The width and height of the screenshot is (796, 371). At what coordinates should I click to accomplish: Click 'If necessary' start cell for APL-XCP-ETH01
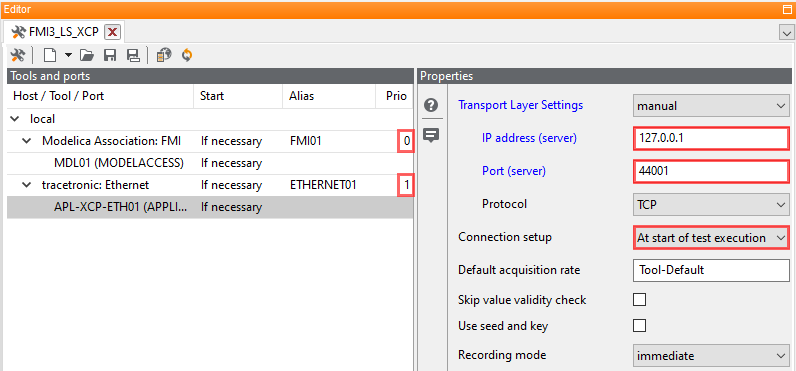231,208
